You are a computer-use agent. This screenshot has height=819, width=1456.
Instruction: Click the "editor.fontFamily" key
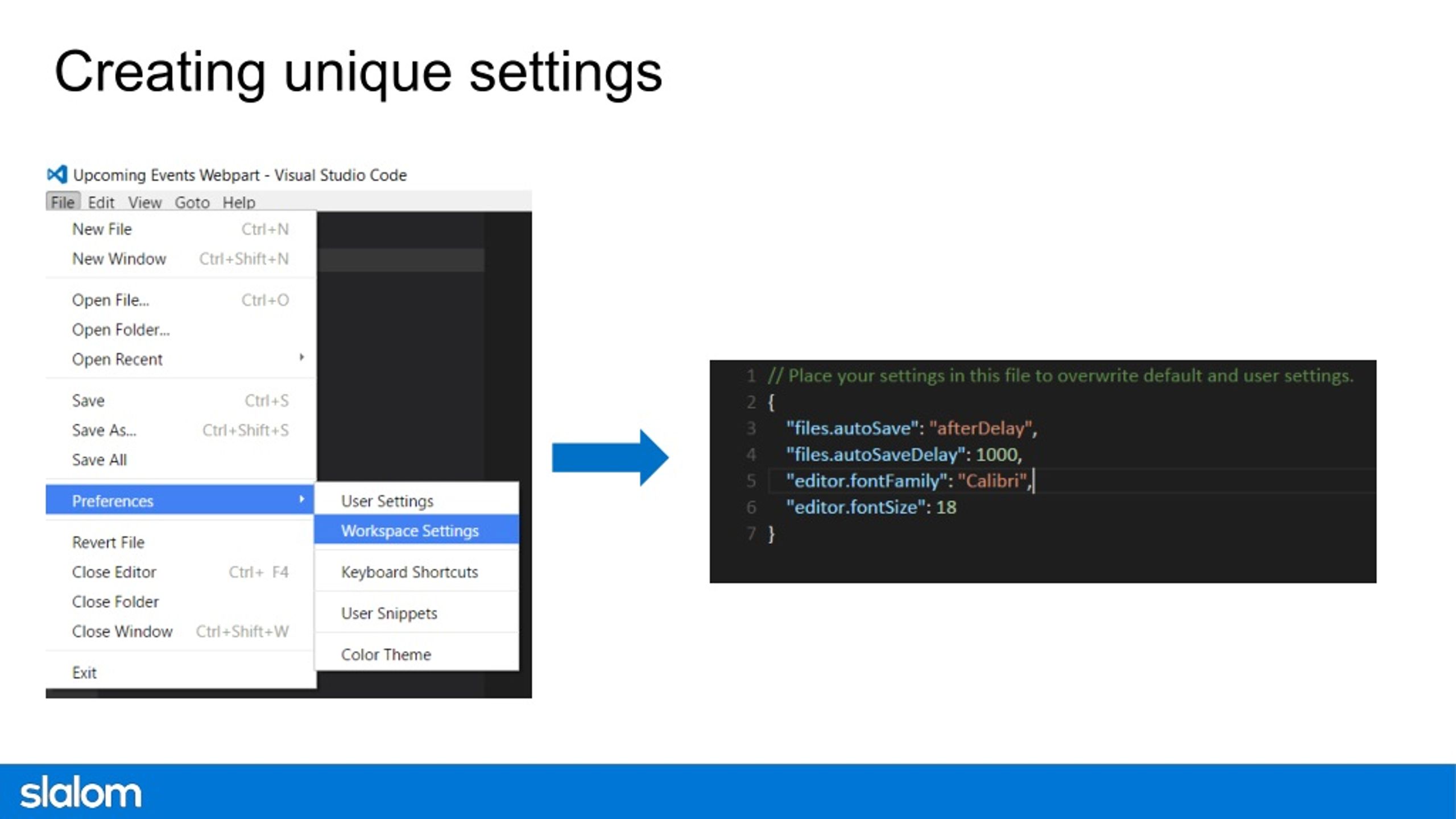[867, 481]
